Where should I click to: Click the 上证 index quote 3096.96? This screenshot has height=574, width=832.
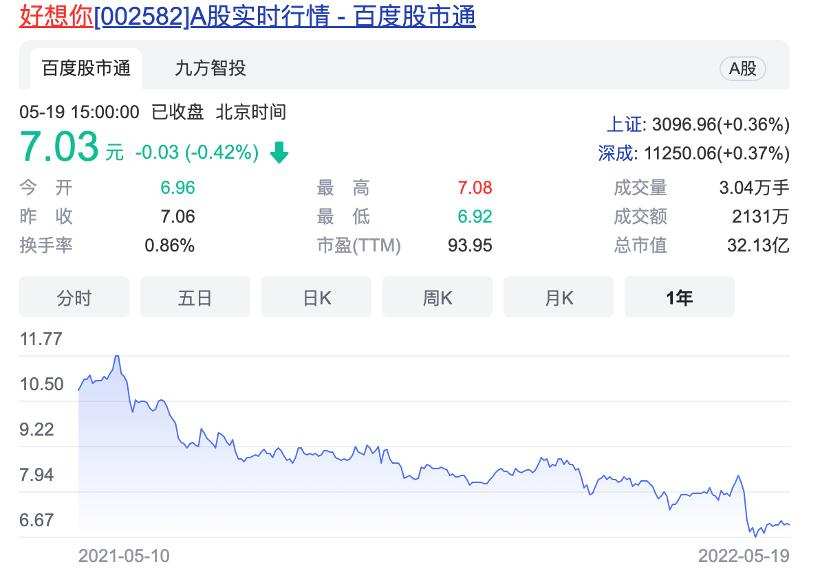[x=698, y=125]
